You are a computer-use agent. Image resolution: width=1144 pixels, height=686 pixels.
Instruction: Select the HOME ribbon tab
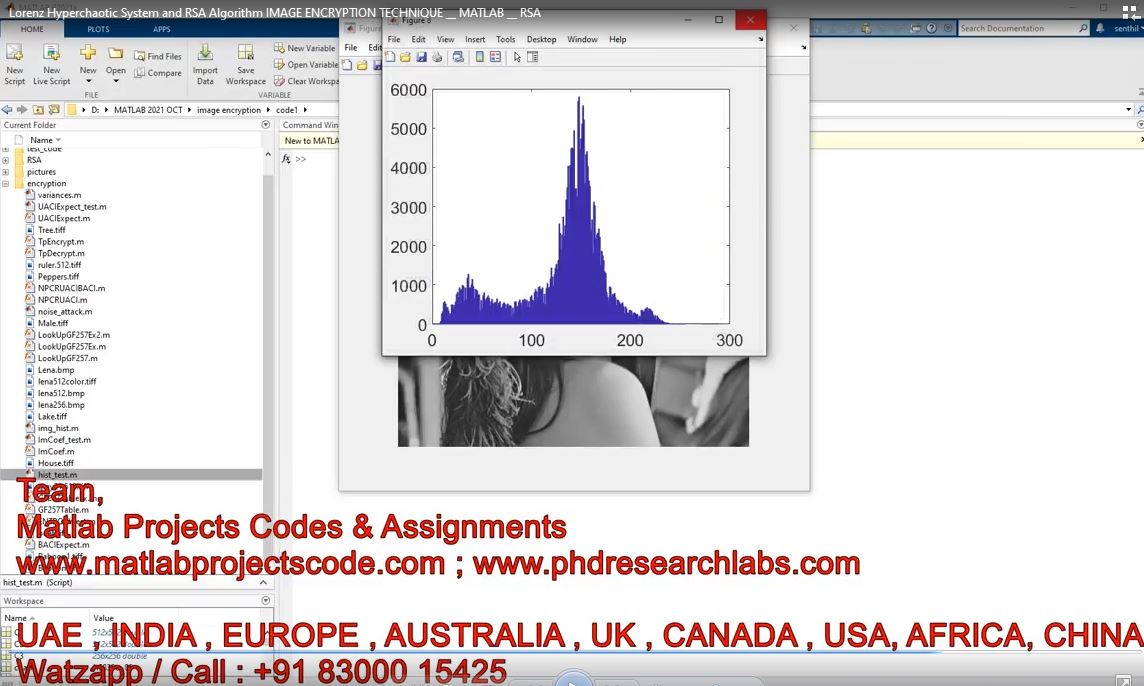[x=32, y=29]
